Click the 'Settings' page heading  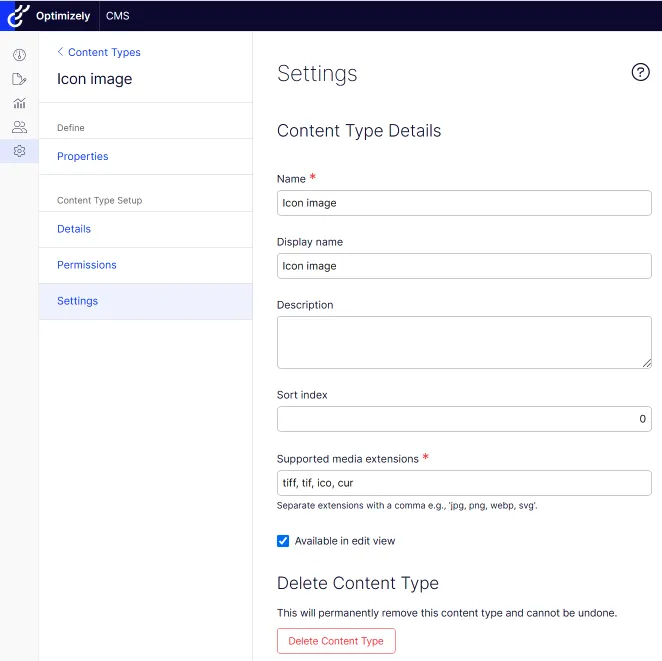pos(317,73)
